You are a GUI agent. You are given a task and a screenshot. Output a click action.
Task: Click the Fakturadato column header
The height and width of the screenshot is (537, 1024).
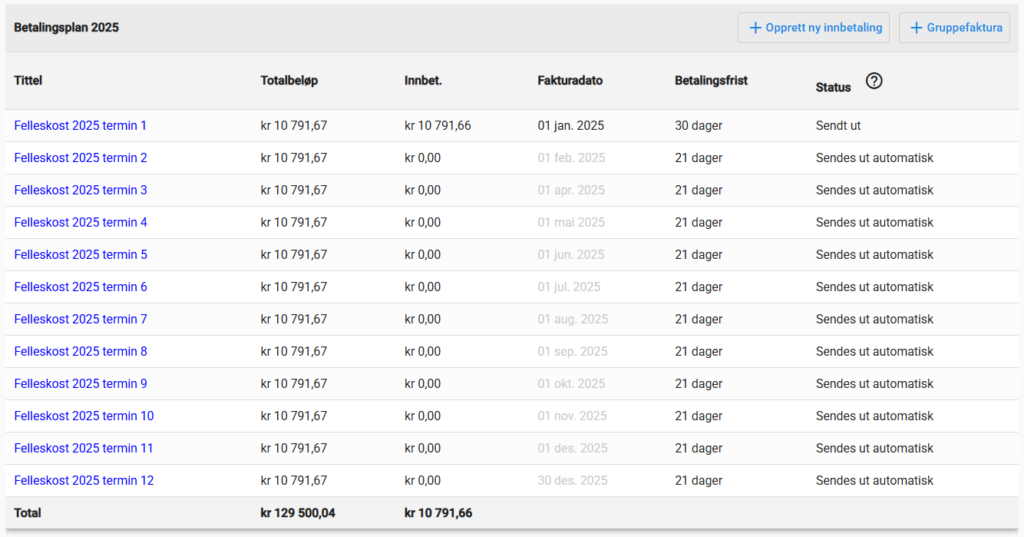click(570, 80)
